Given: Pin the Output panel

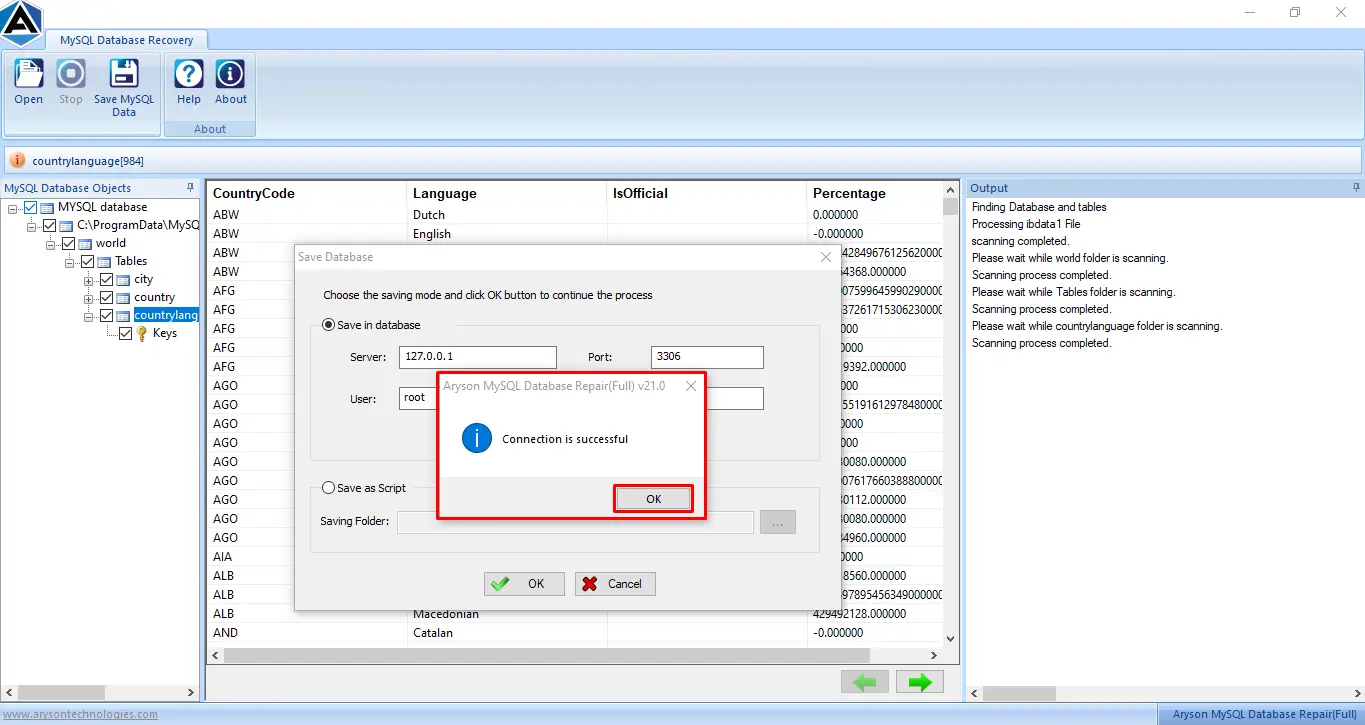Looking at the screenshot, I should (1356, 187).
